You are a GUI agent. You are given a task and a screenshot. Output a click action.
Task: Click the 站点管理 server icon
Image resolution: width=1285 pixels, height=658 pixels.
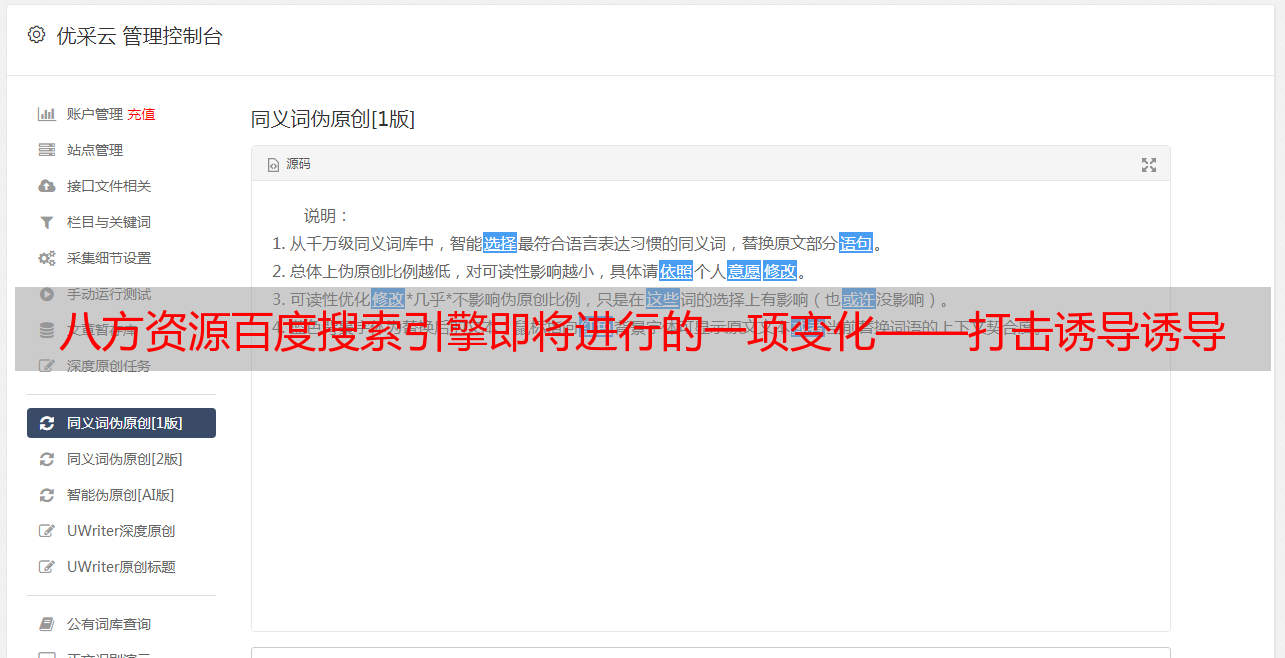point(46,150)
